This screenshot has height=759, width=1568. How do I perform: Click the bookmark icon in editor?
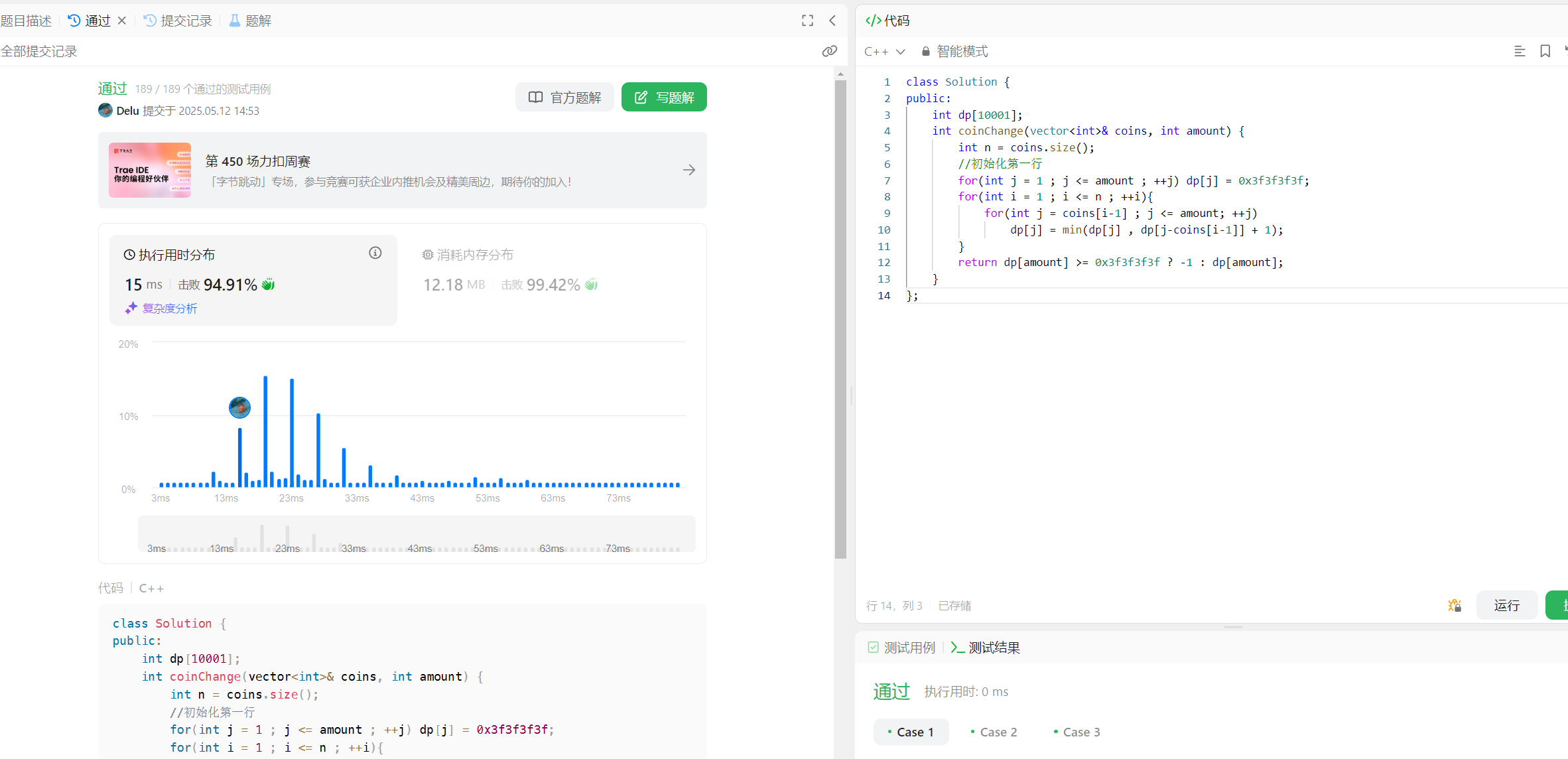(1545, 51)
